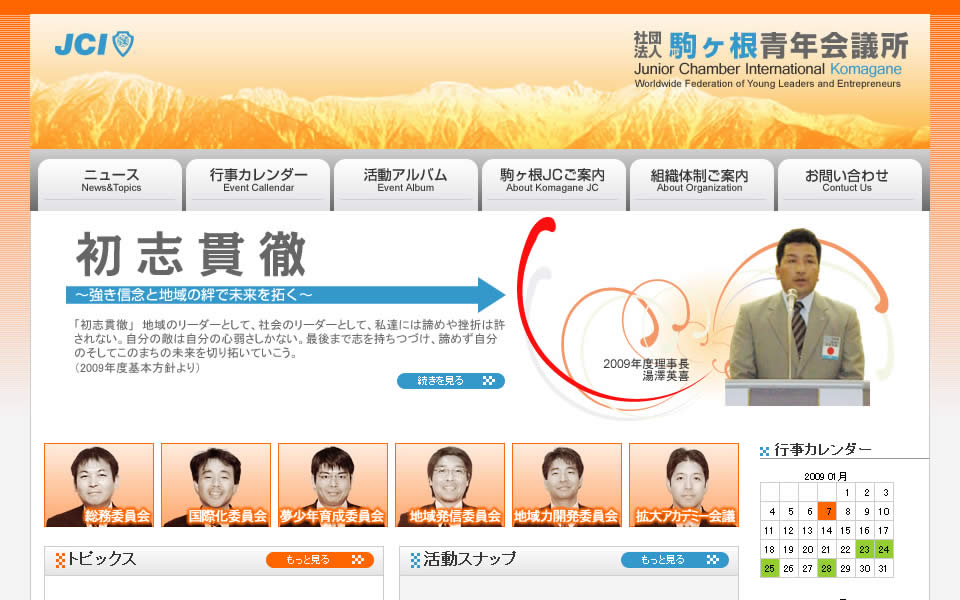960x600 pixels.
Task: Click the orange もっと見る button for トピックス
Action: coord(320,560)
